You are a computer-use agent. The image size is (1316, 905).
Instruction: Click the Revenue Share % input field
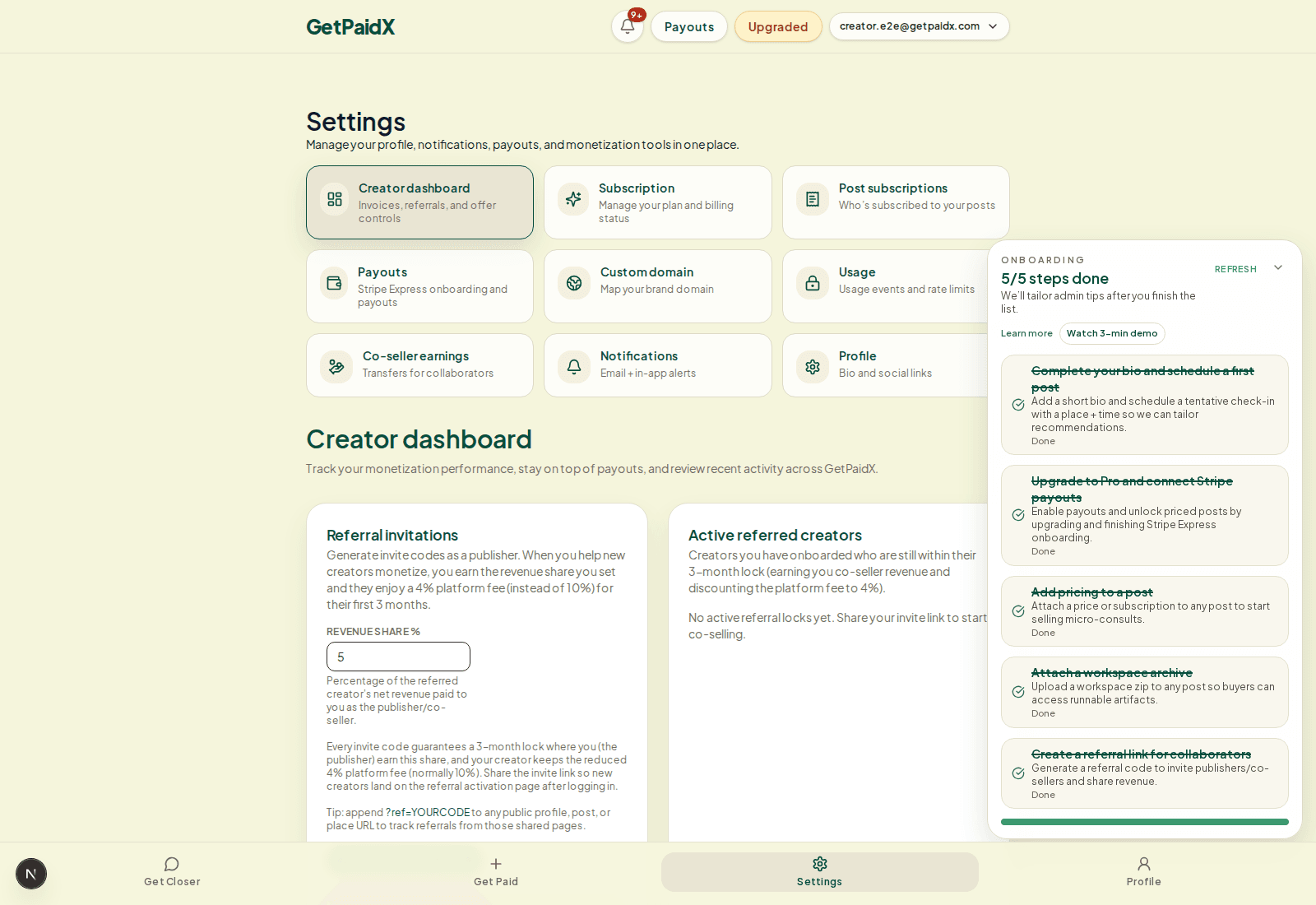398,657
